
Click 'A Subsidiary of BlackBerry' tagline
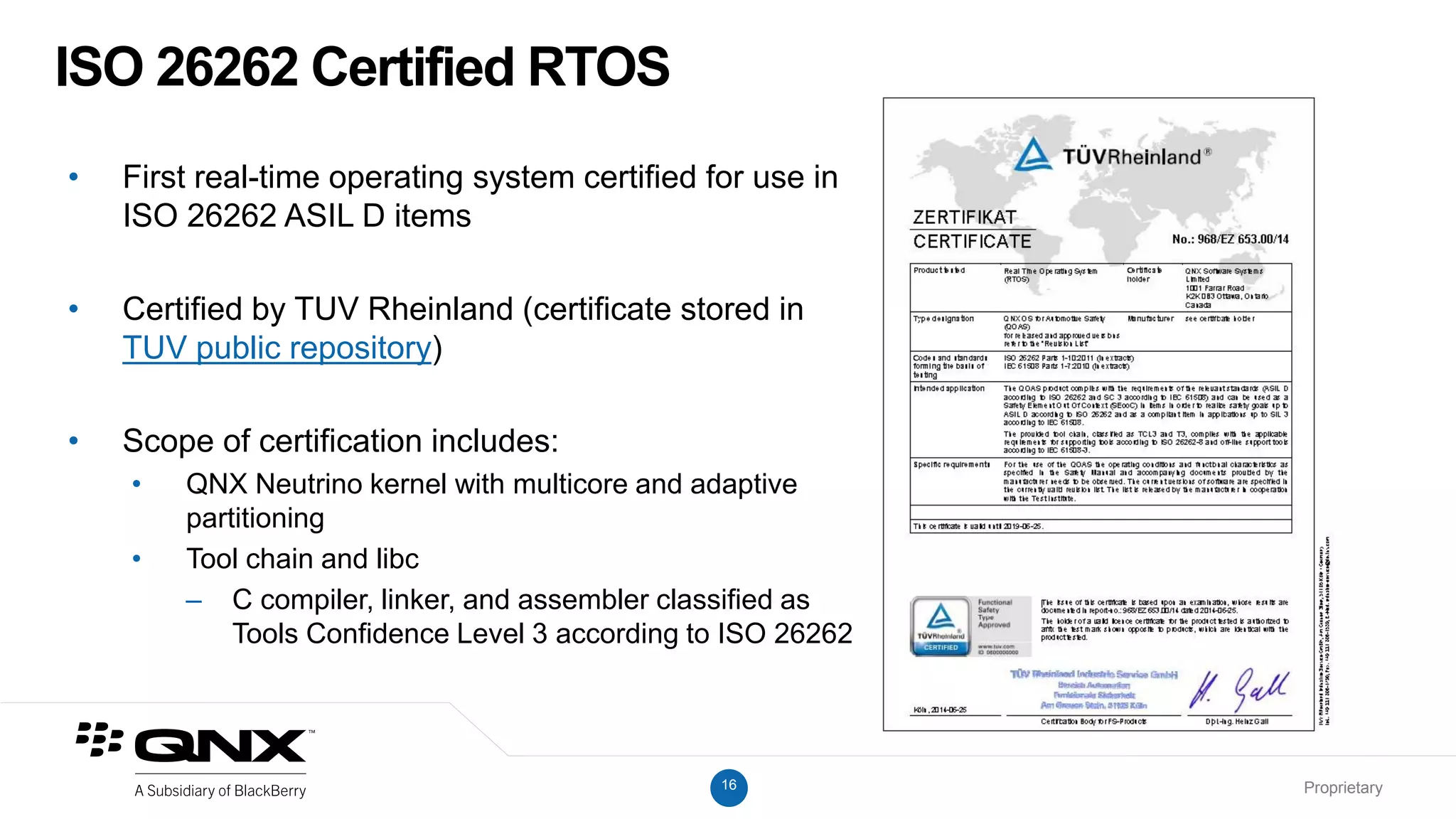(220, 791)
